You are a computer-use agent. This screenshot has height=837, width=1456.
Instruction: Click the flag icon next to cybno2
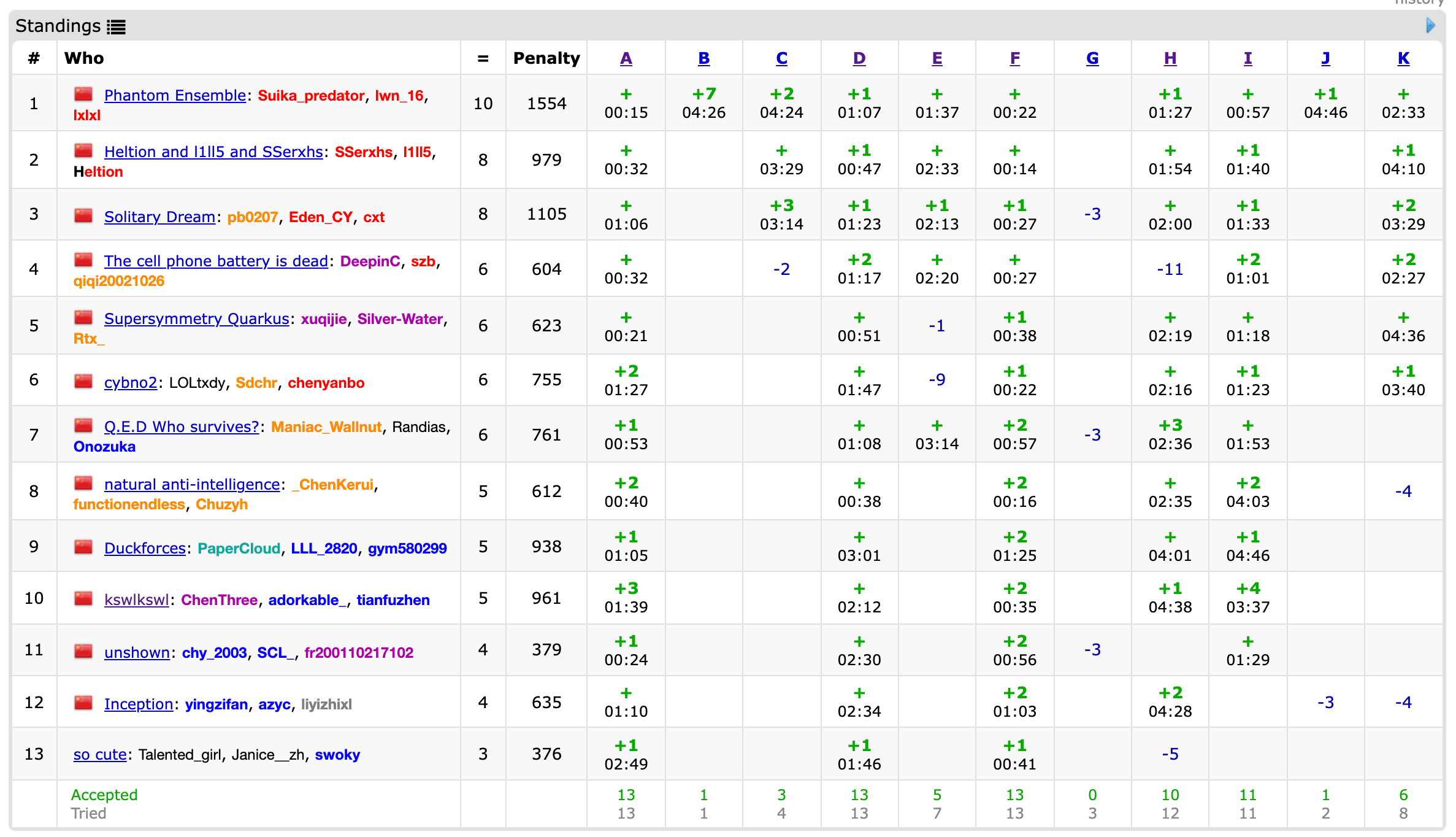[83, 381]
